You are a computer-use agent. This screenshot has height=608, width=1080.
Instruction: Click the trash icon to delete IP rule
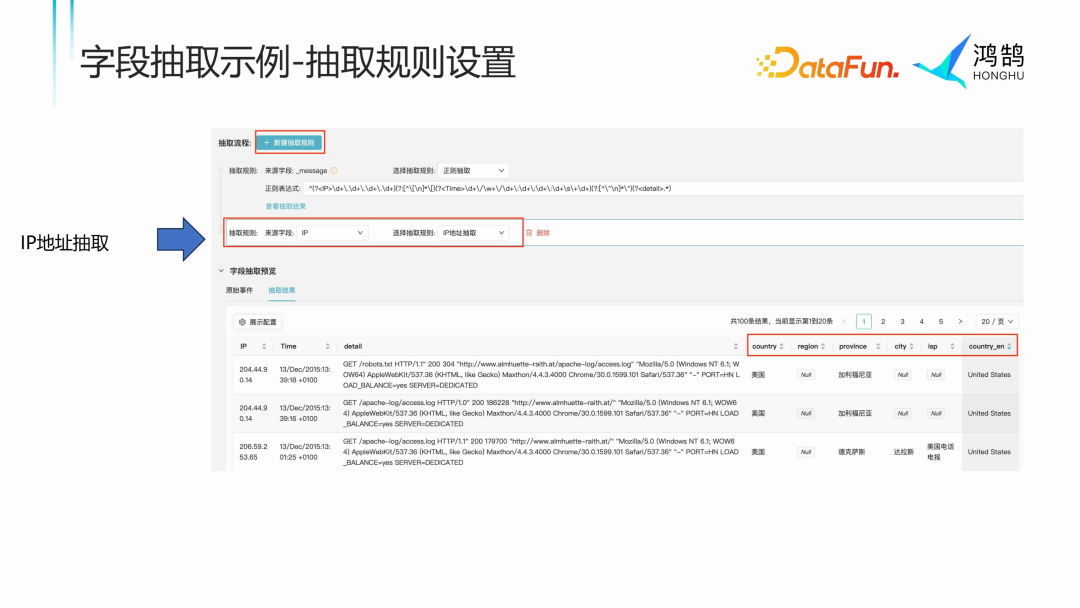tap(529, 233)
